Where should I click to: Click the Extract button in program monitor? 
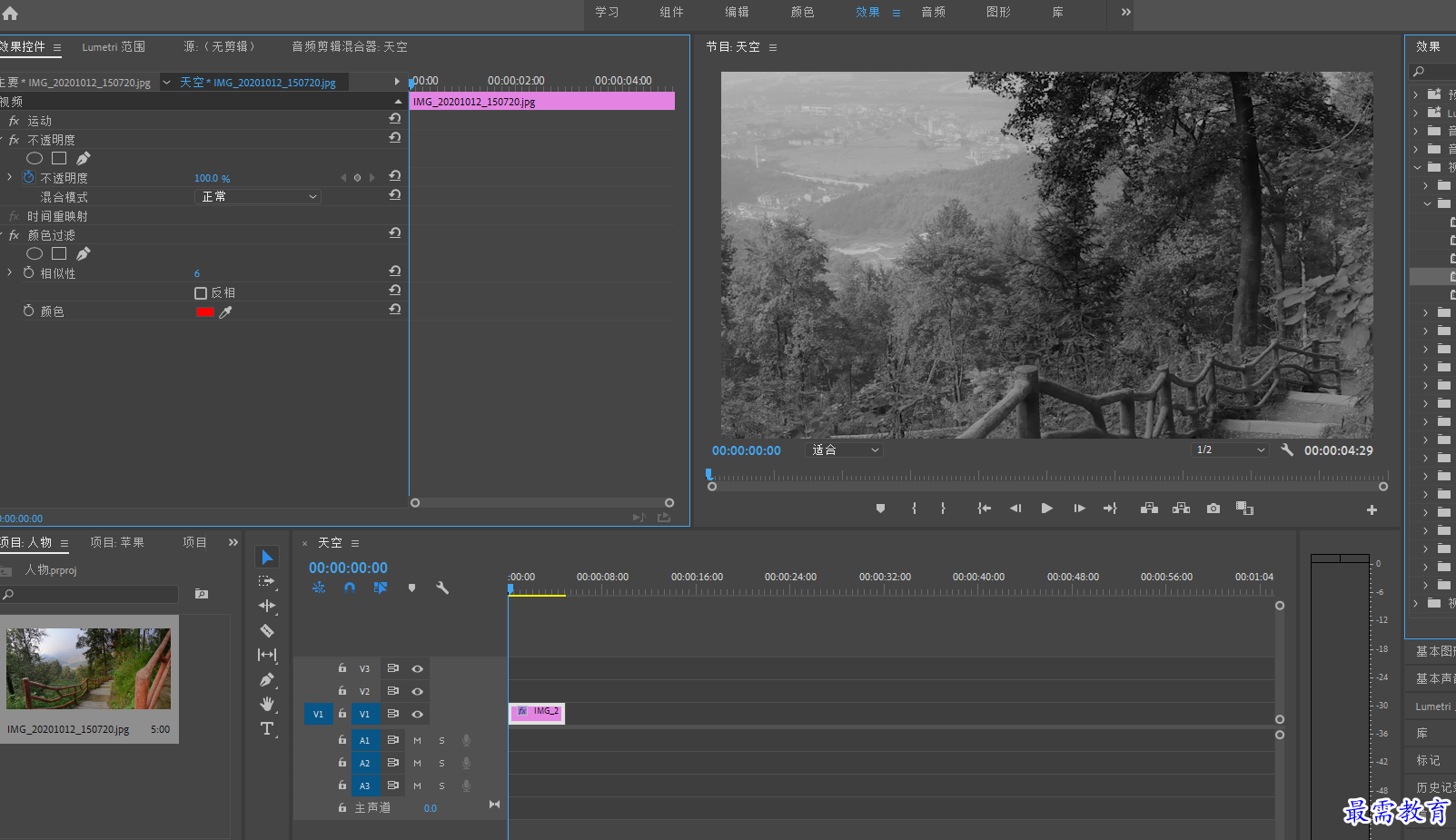pos(1181,509)
